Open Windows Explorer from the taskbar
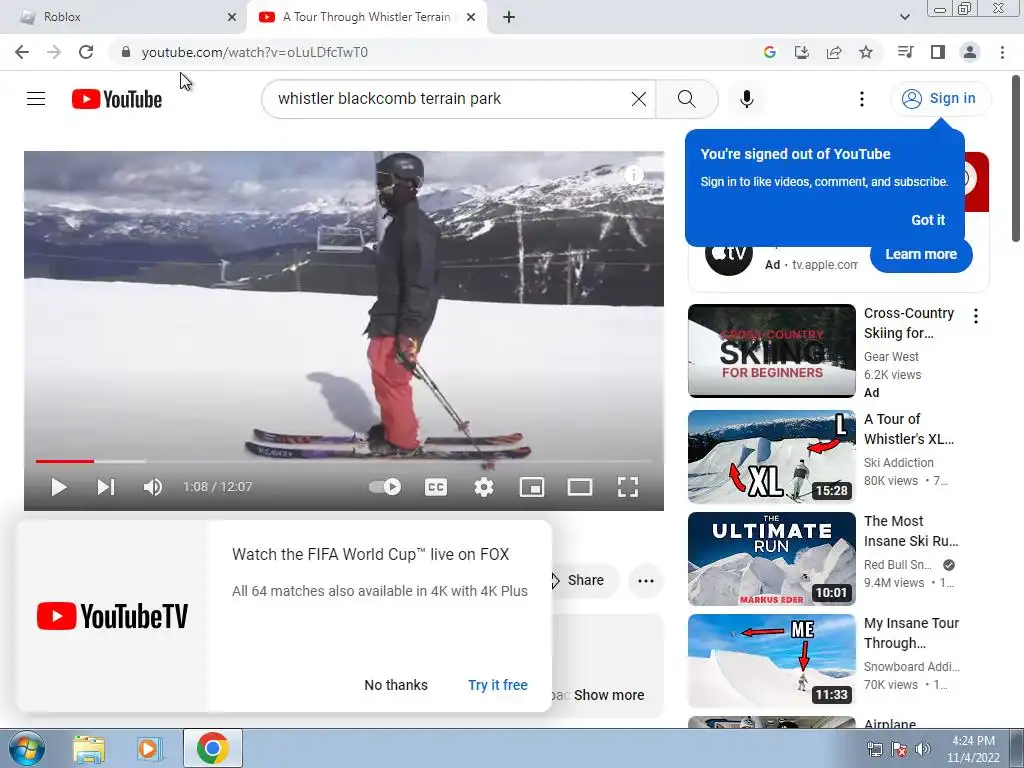 point(89,748)
